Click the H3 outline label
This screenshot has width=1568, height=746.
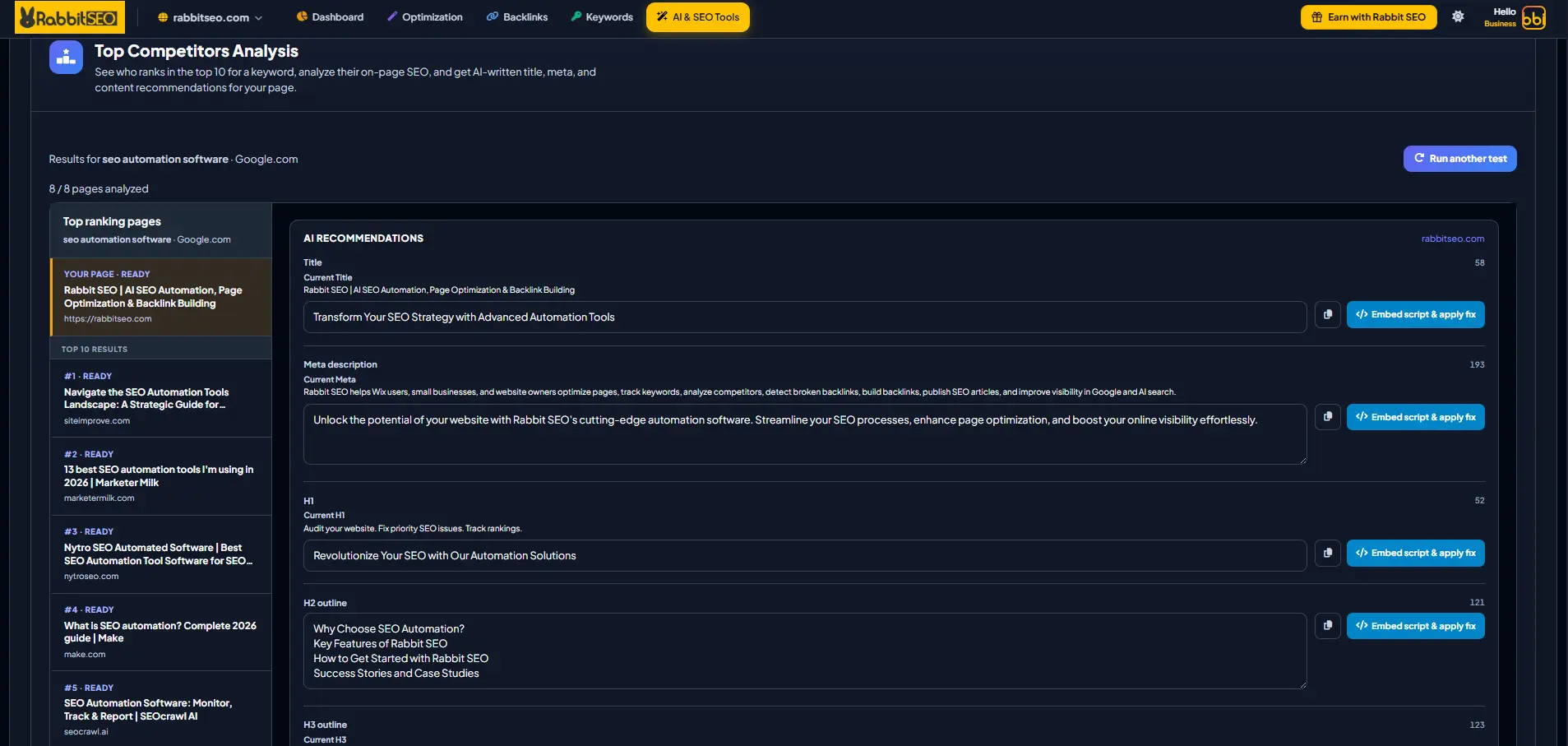pos(325,725)
